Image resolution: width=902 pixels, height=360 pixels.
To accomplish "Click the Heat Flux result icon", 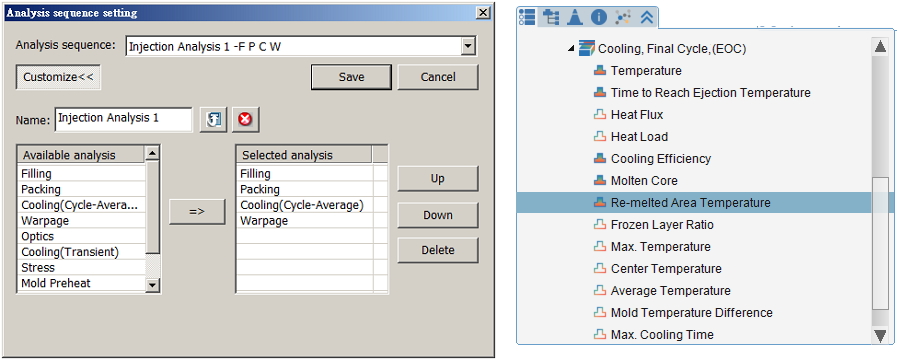I will coord(600,114).
